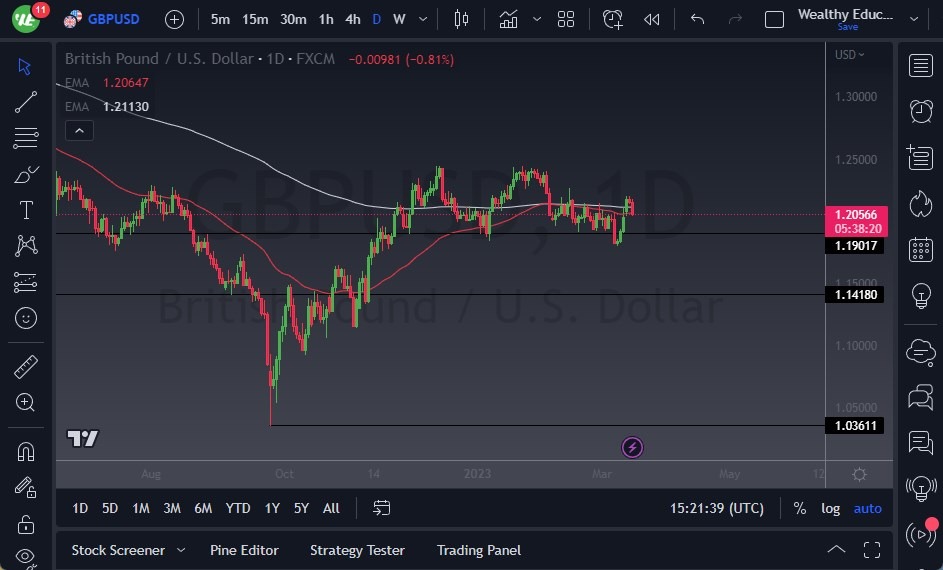This screenshot has width=943, height=570.
Task: Switch to the Strategy Tester tab
Action: (357, 550)
